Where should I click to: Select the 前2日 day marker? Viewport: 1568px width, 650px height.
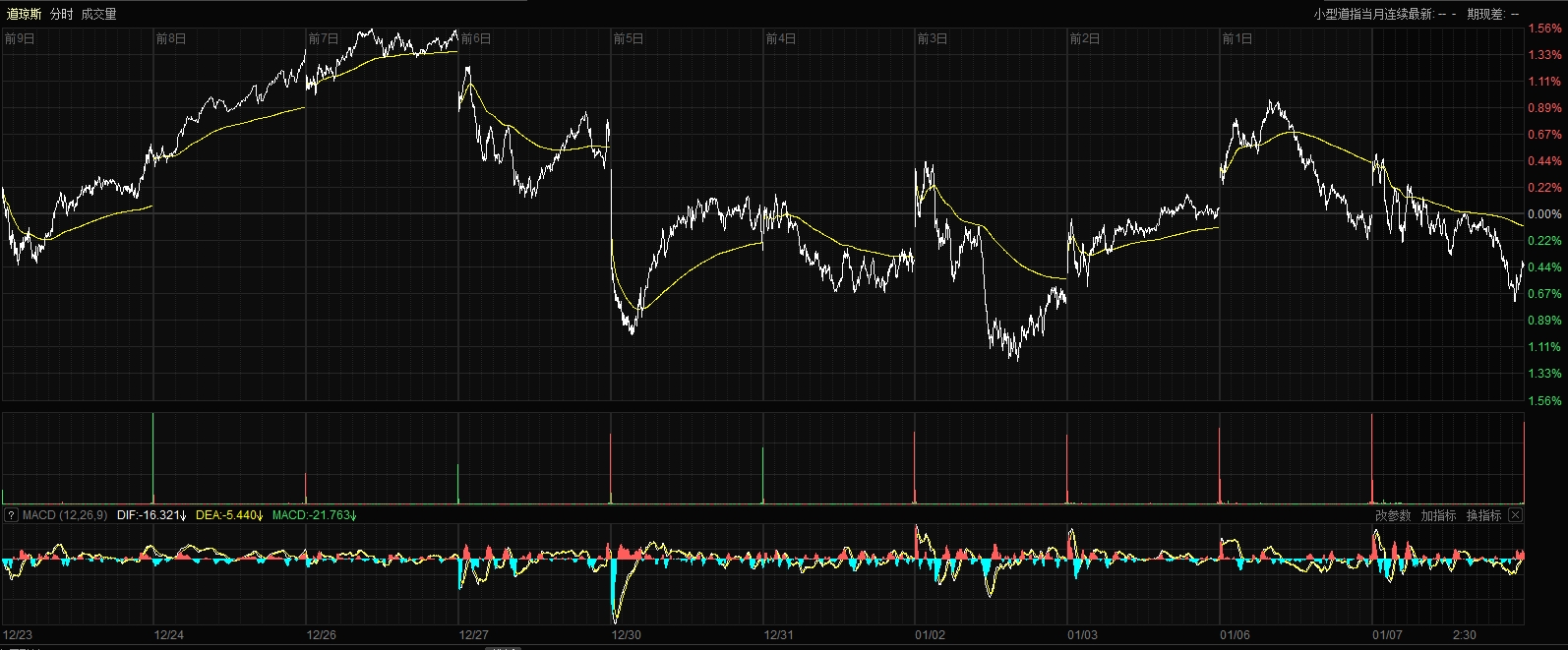point(1085,38)
